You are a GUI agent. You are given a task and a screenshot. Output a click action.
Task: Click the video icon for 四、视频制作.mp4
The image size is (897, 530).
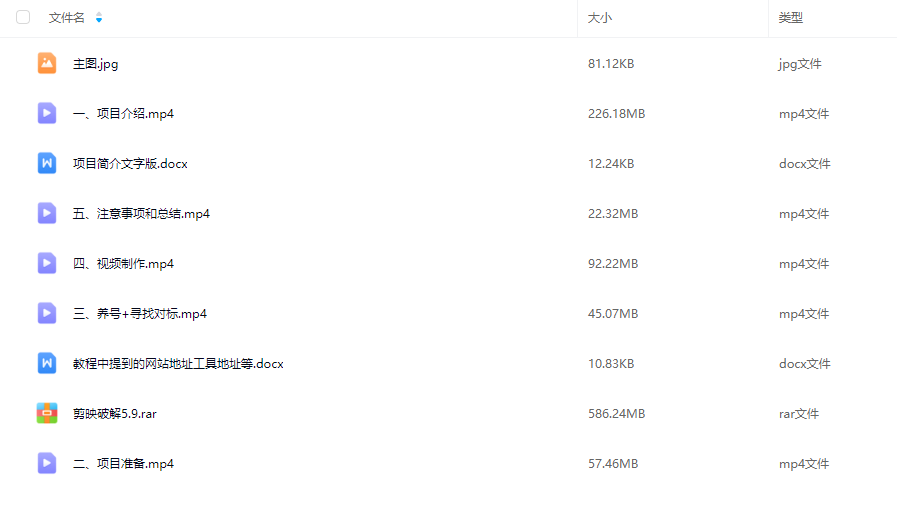click(47, 263)
